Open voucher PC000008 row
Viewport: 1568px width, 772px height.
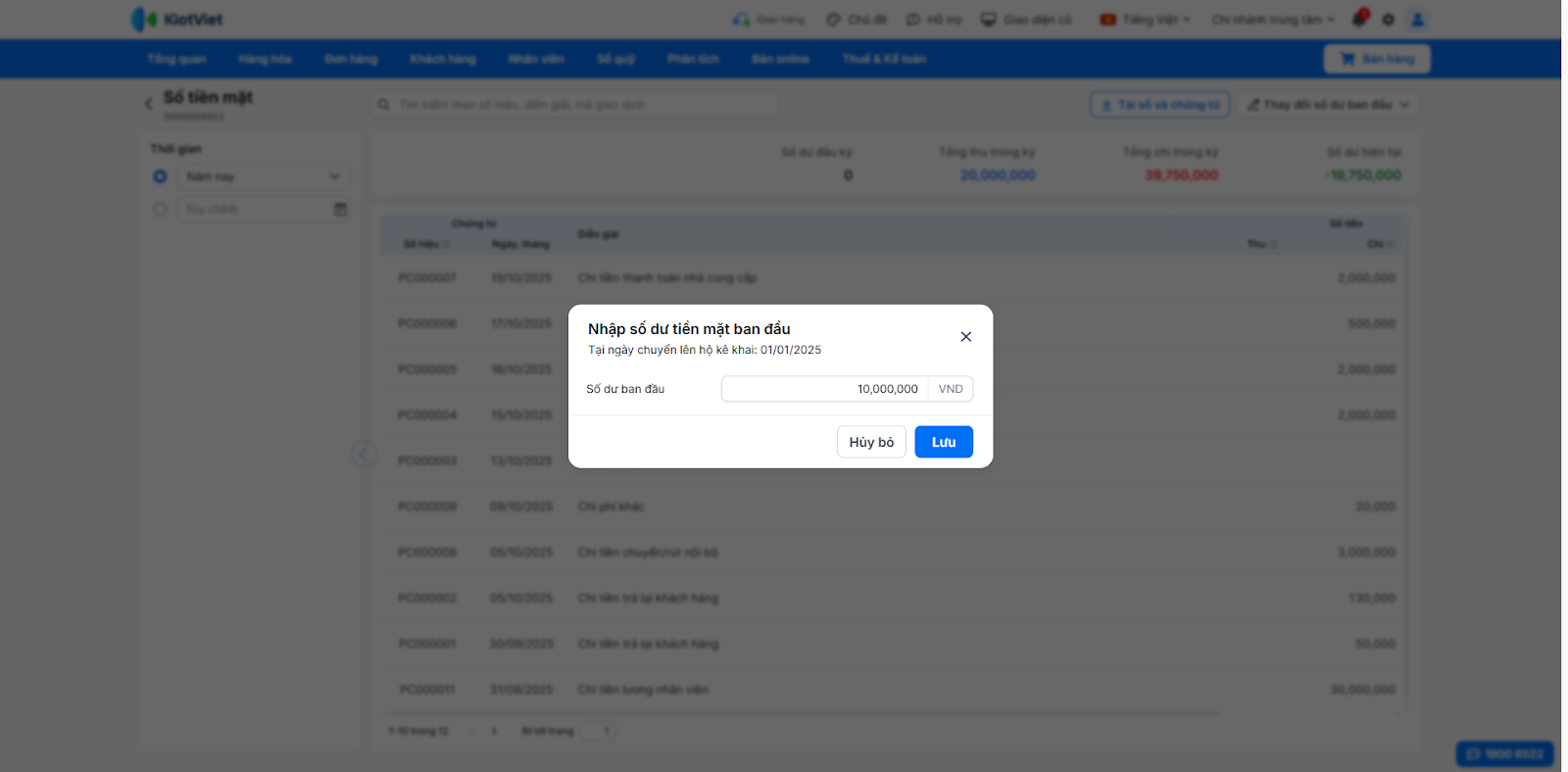[892, 553]
